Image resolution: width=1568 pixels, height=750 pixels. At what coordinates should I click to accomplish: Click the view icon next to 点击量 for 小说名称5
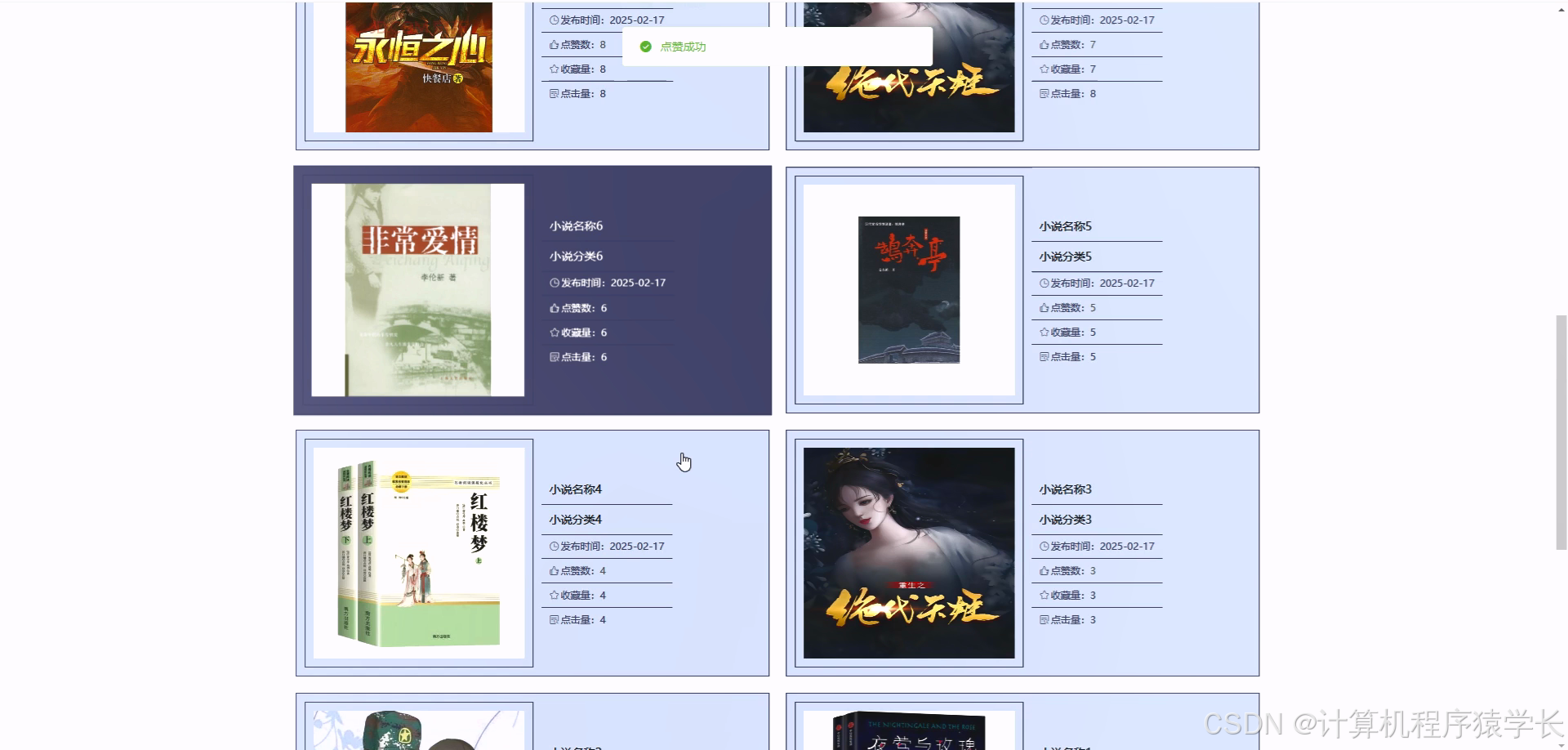(x=1043, y=356)
